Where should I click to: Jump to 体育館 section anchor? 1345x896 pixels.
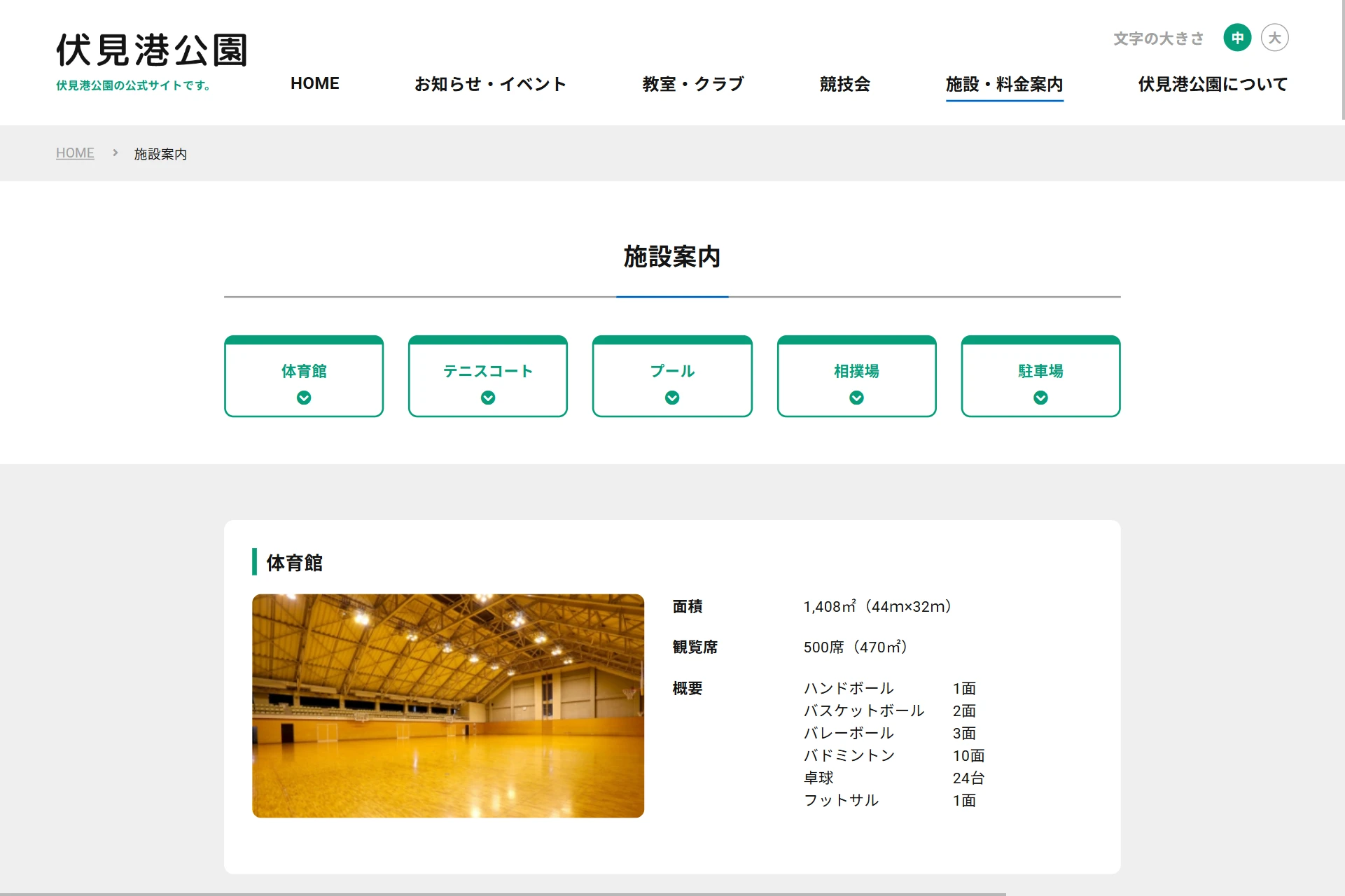pos(304,371)
